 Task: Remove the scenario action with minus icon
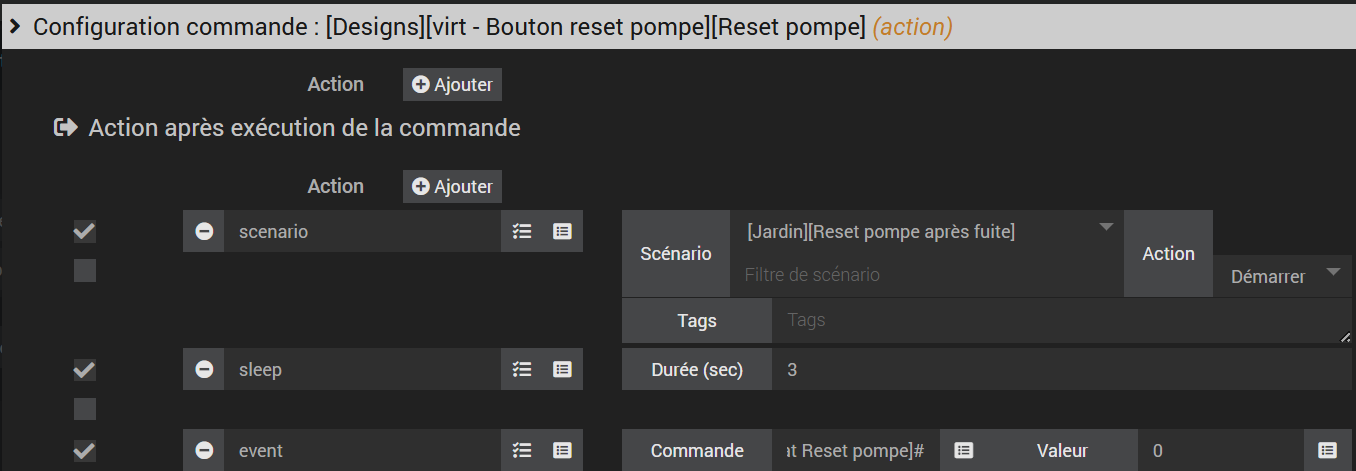click(204, 231)
